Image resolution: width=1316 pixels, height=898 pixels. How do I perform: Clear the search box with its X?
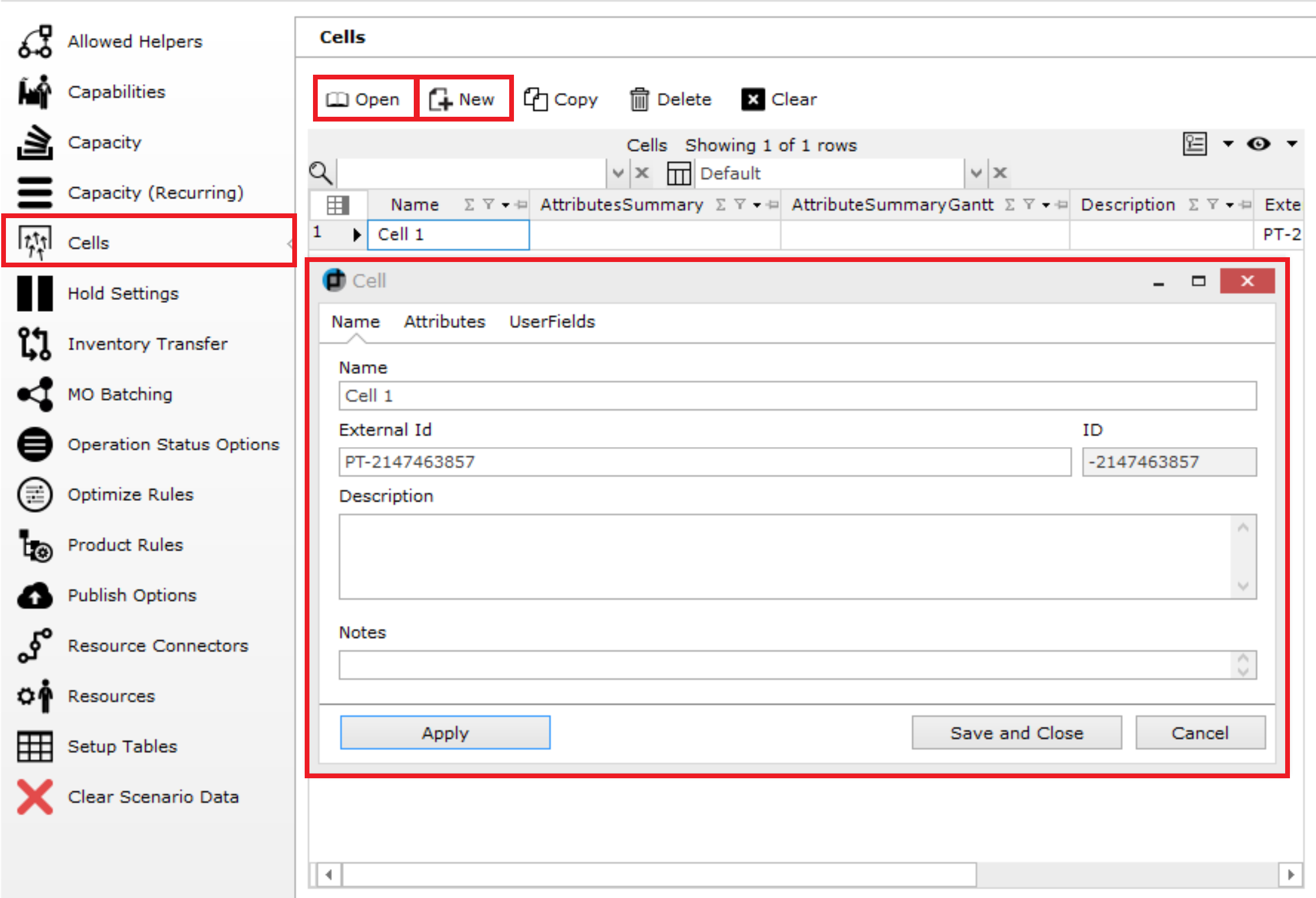point(642,173)
